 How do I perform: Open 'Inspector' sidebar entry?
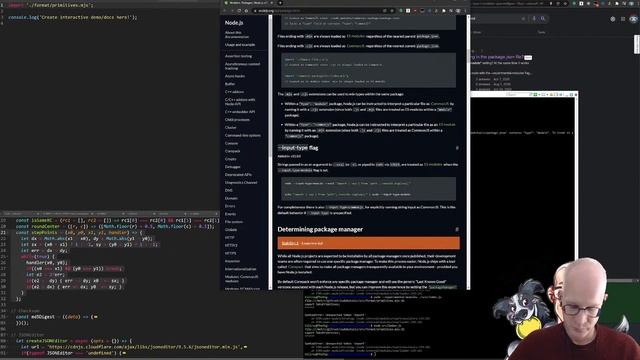coord(232,261)
